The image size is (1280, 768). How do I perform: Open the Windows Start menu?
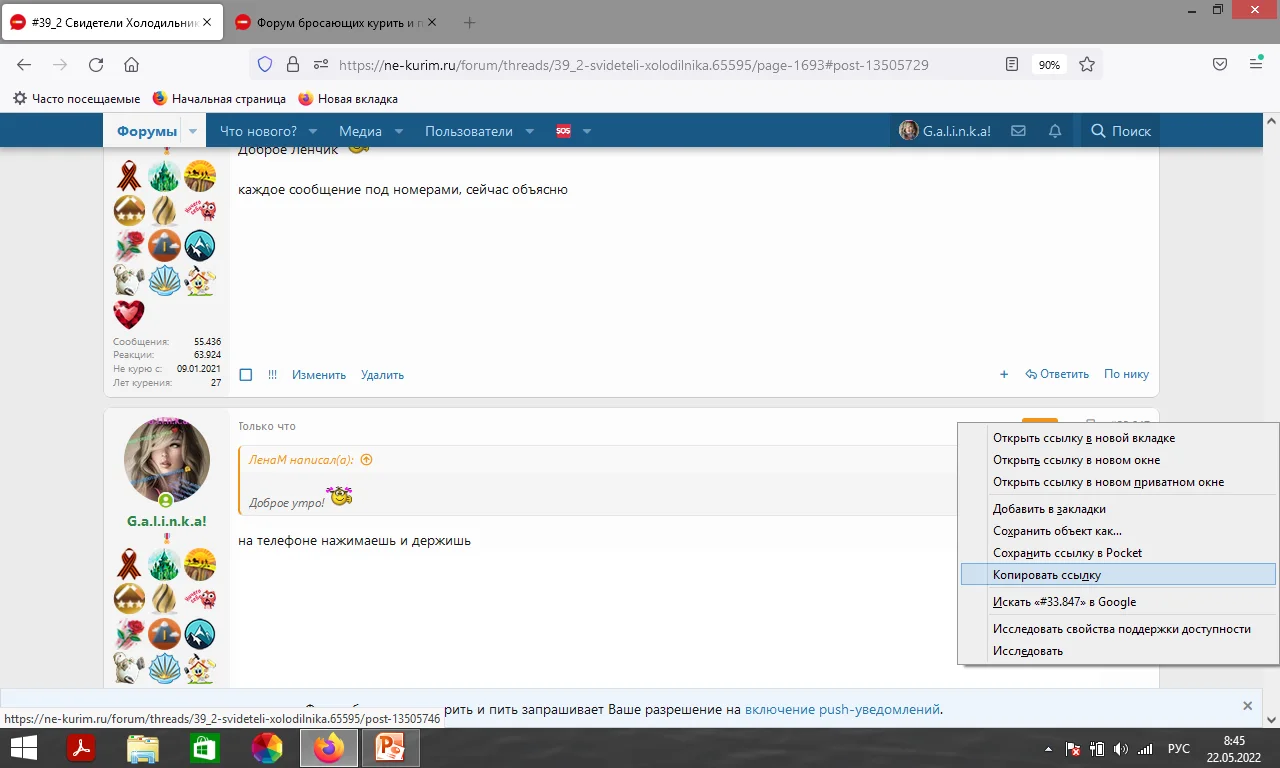click(23, 747)
